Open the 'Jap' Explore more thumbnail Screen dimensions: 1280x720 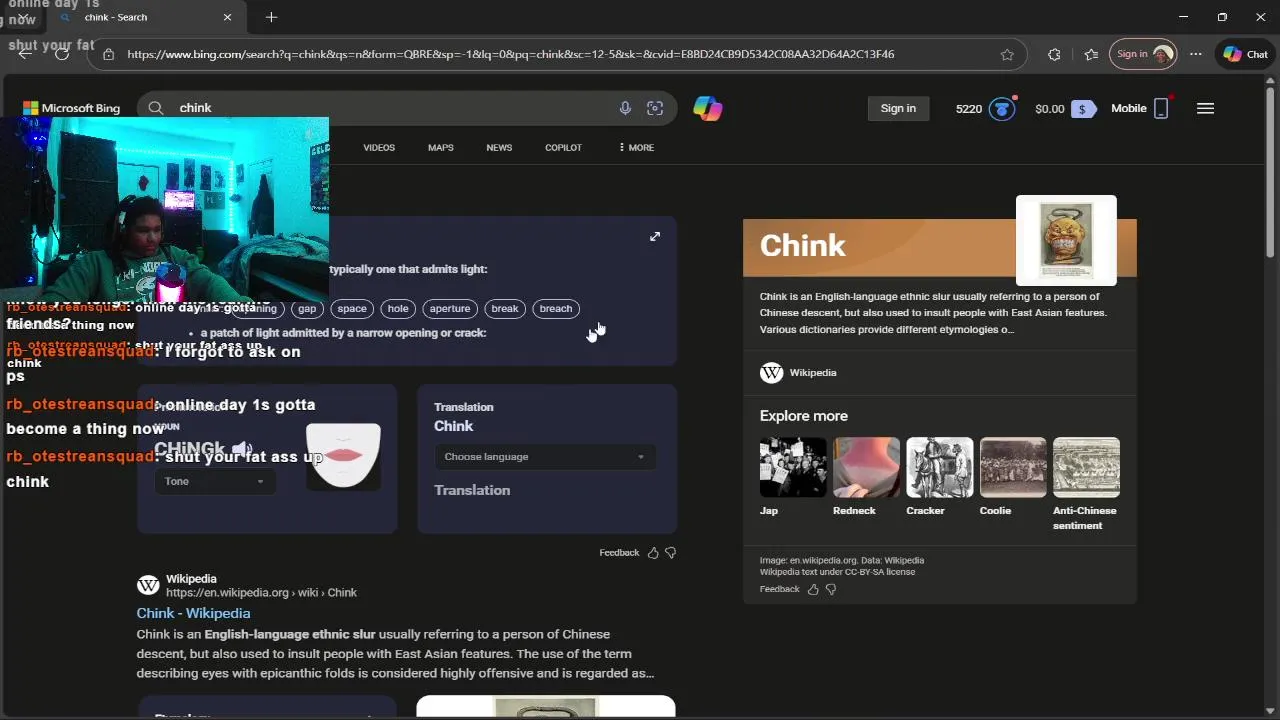click(x=793, y=467)
